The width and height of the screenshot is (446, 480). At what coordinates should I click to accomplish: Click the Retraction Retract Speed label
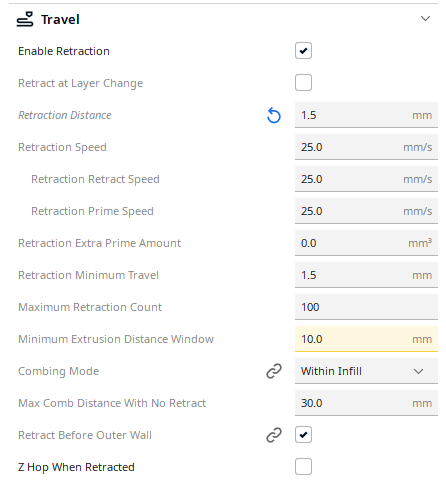pyautogui.click(x=95, y=179)
